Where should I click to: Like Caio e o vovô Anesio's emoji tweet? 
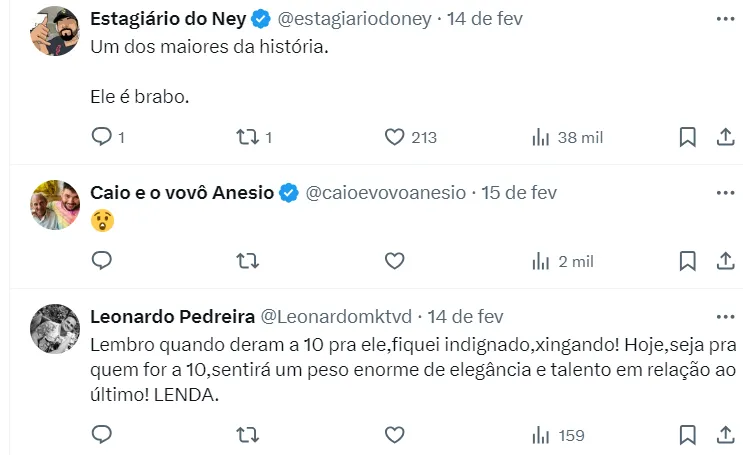tap(395, 261)
